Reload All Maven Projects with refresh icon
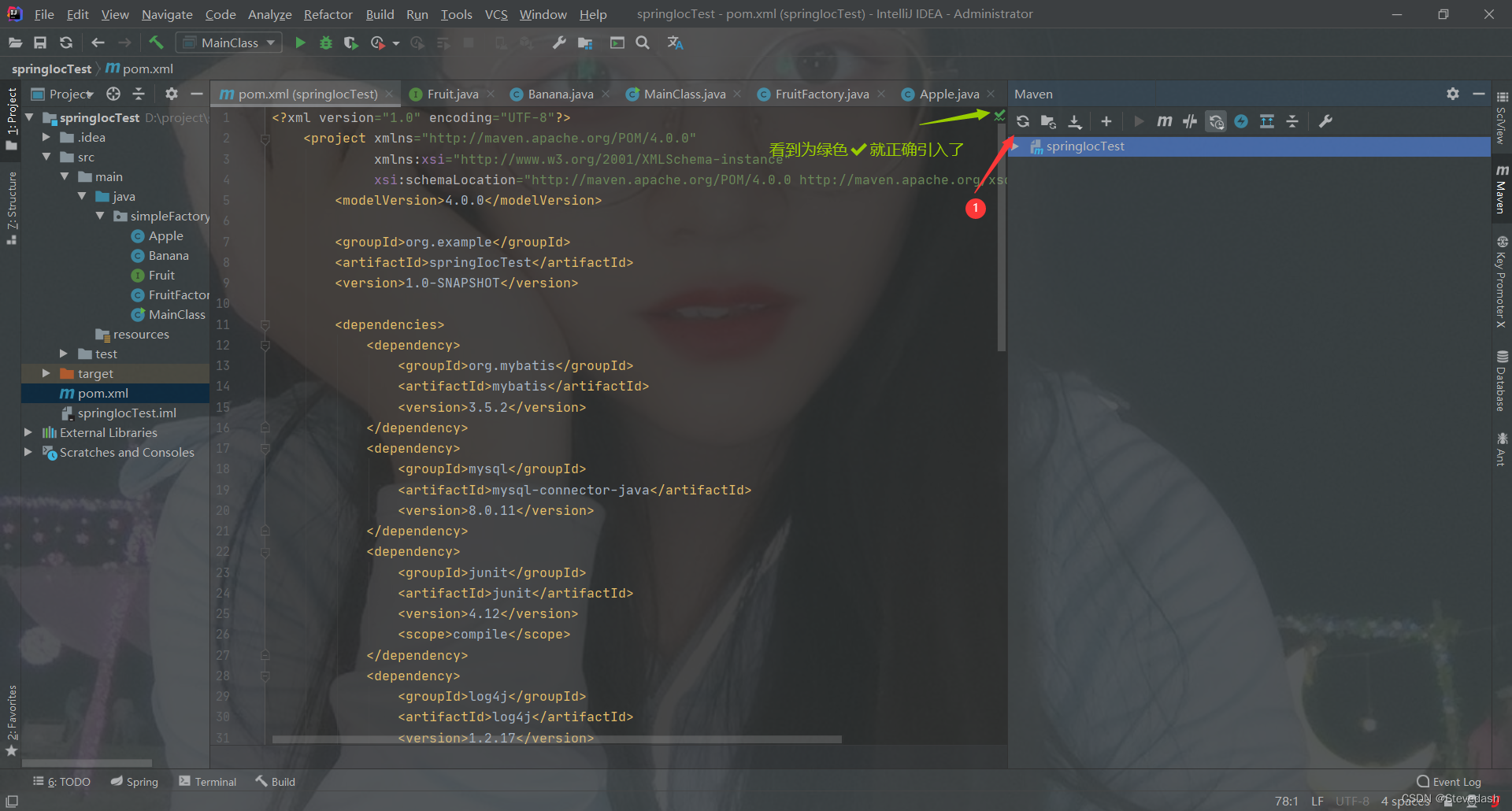 (1023, 121)
